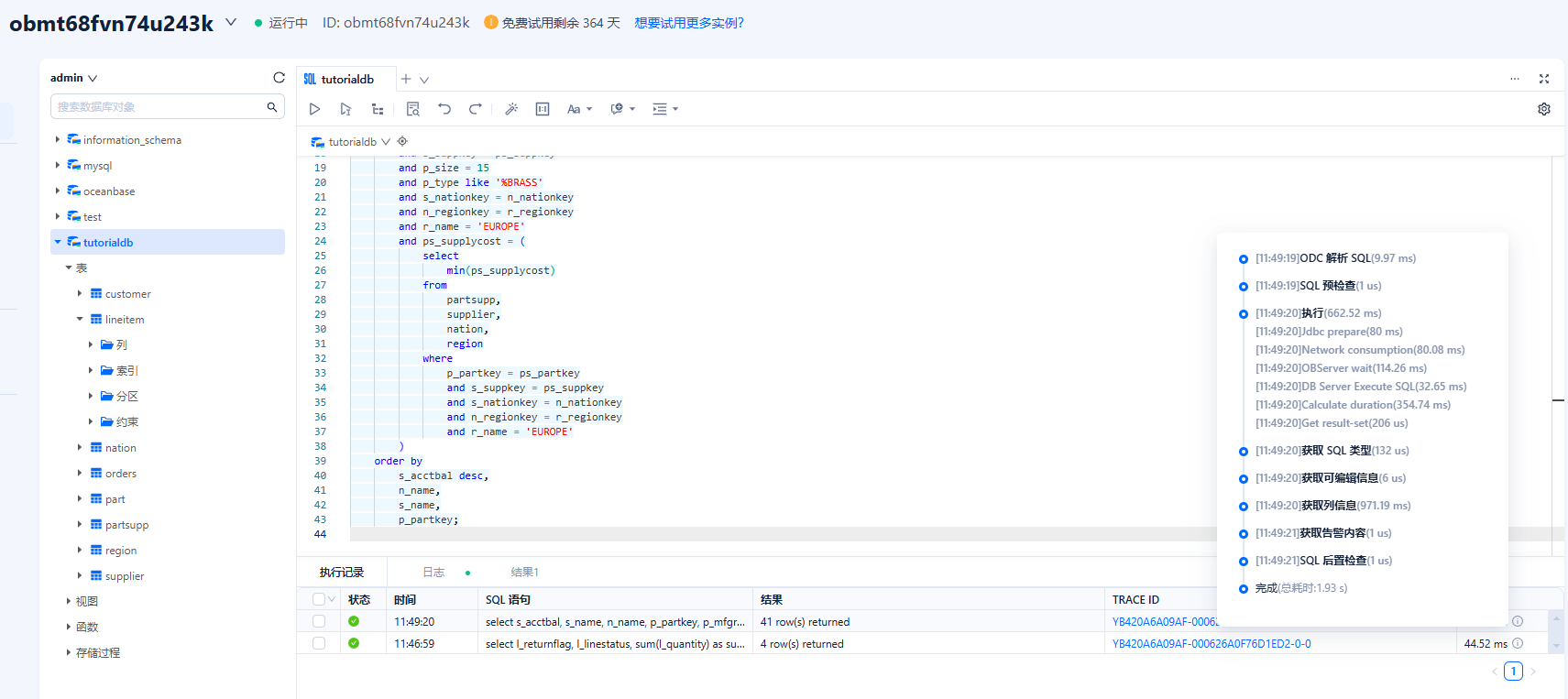Expand the information_schema database
The height and width of the screenshot is (699, 1568).
[57, 140]
